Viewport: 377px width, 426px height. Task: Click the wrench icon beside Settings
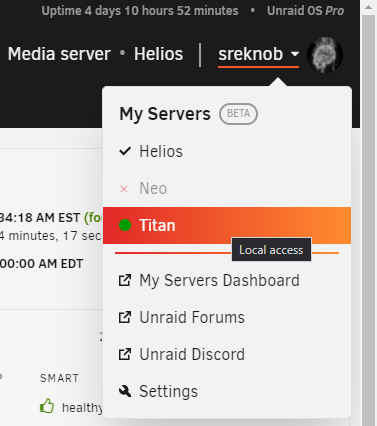[x=125, y=391]
